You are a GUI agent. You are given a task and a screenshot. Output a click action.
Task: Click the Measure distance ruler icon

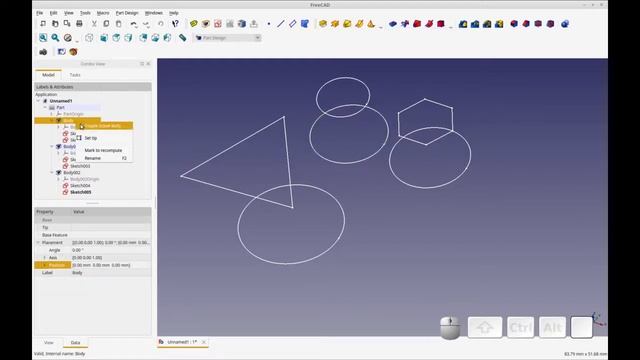[x=182, y=38]
